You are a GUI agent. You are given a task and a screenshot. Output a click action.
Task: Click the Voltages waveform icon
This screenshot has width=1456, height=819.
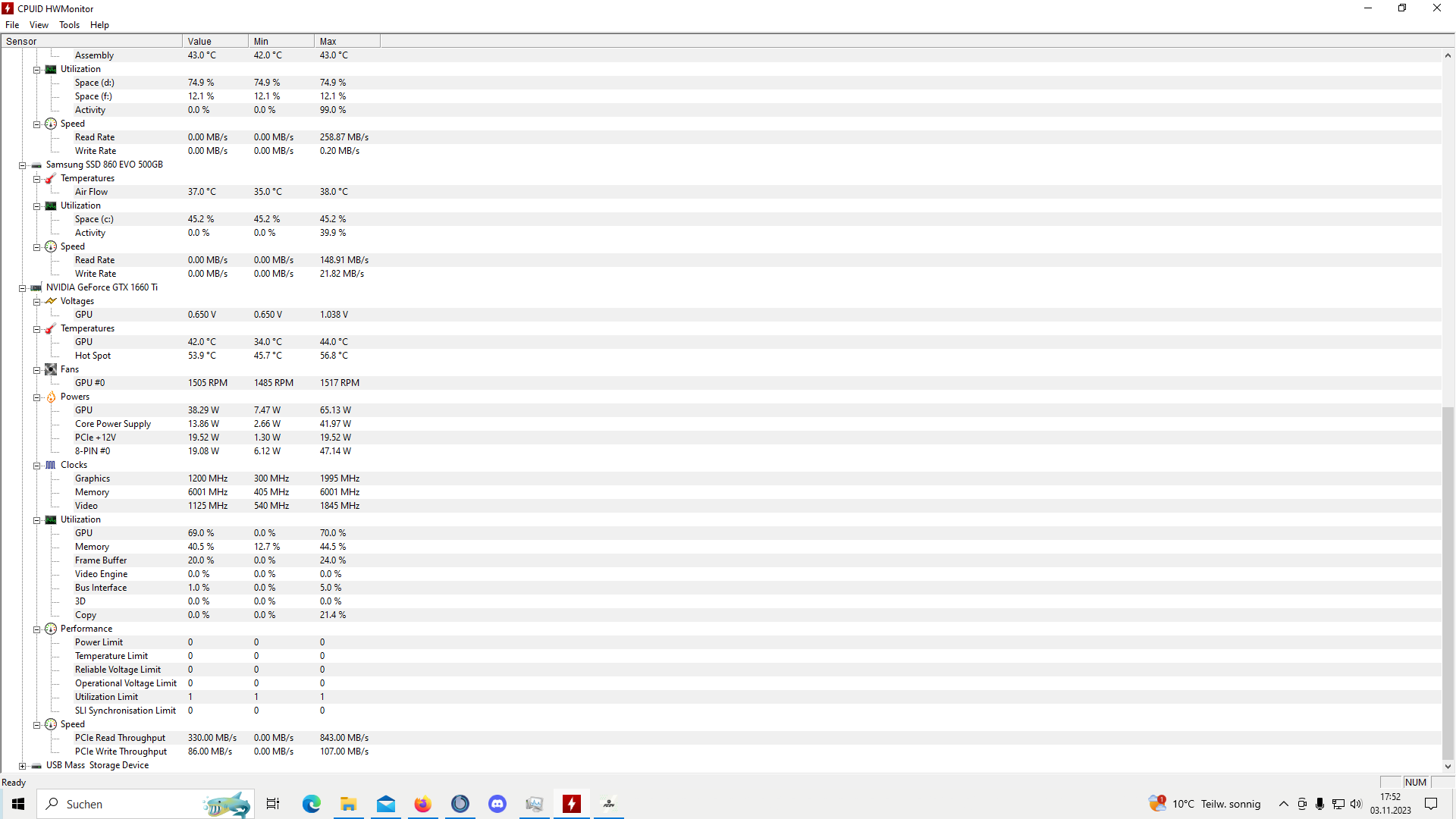tap(51, 301)
